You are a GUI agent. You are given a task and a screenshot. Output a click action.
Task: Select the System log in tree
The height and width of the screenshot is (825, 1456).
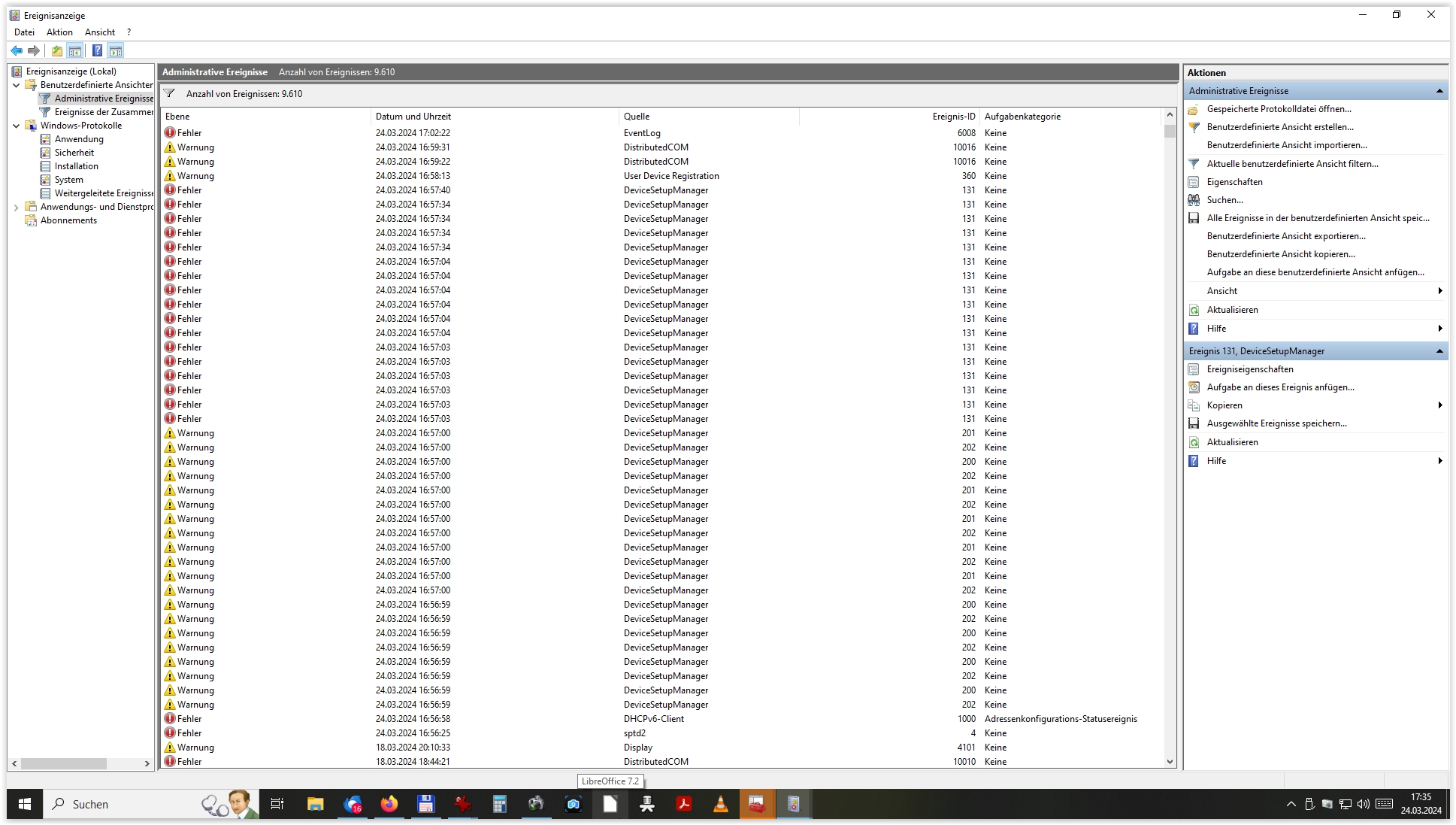(68, 180)
